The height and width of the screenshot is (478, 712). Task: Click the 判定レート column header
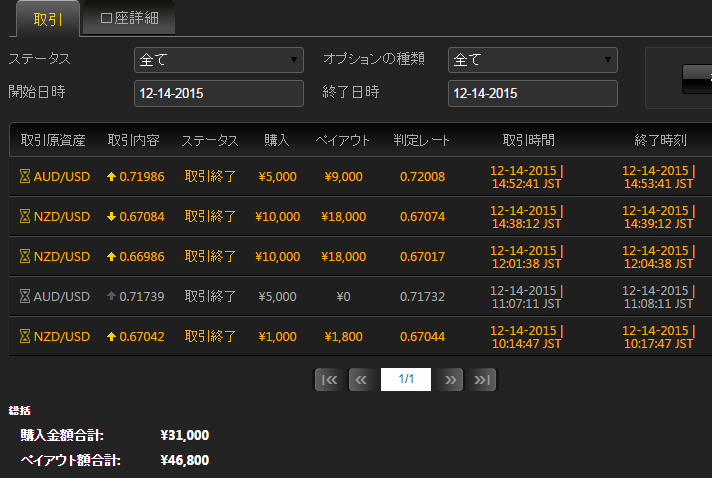coord(421,140)
